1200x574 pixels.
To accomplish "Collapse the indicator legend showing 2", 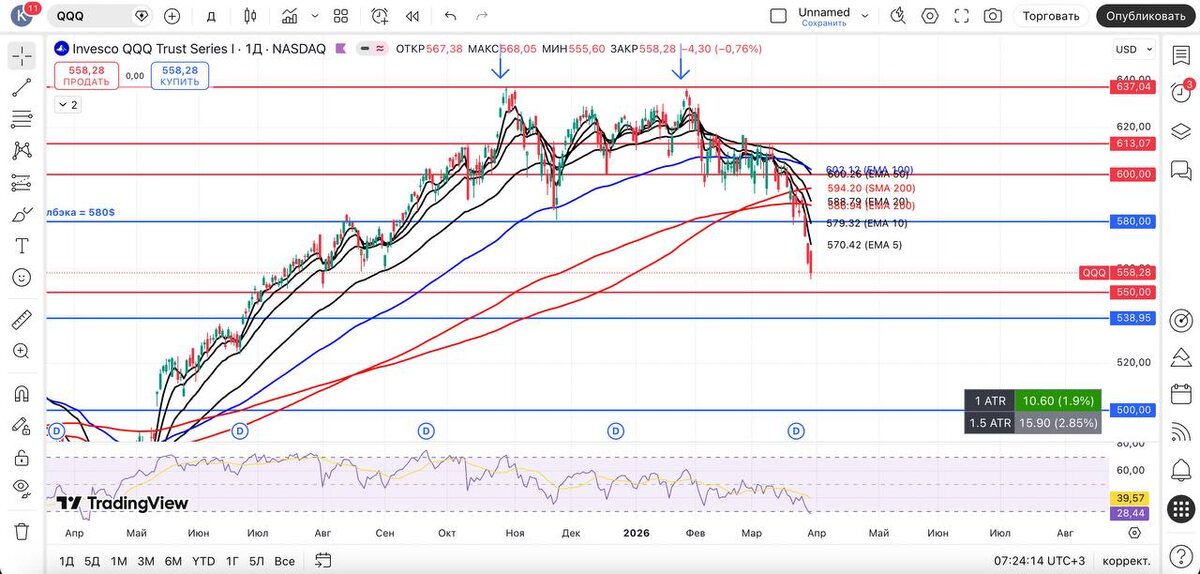I will point(67,104).
